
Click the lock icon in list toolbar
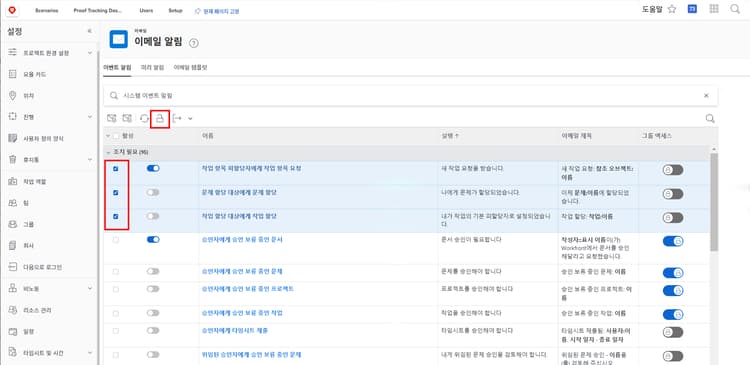[160, 118]
